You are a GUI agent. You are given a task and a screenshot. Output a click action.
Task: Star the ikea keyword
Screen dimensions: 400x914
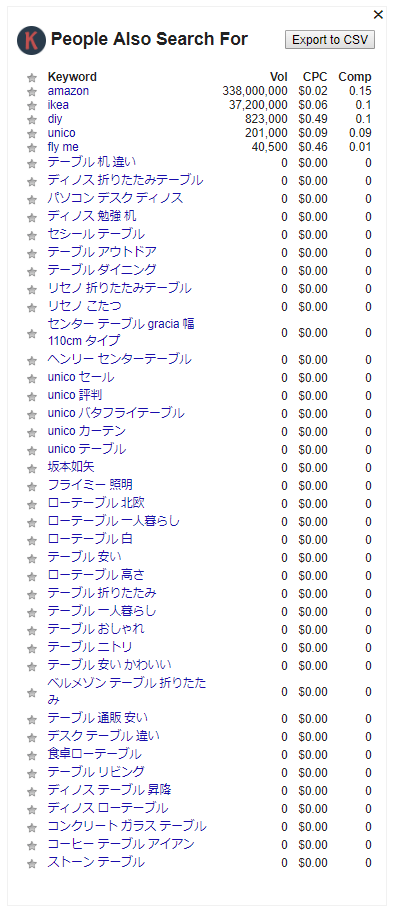(x=32, y=106)
